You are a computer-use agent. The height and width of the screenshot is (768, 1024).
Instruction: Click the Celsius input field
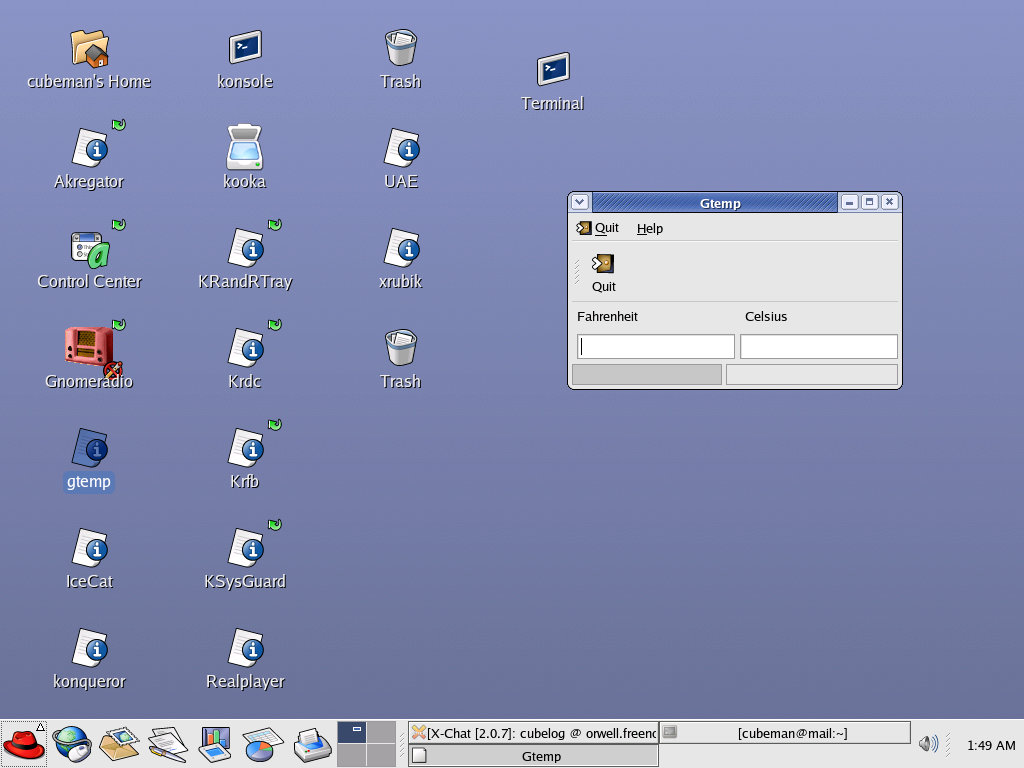coord(818,346)
